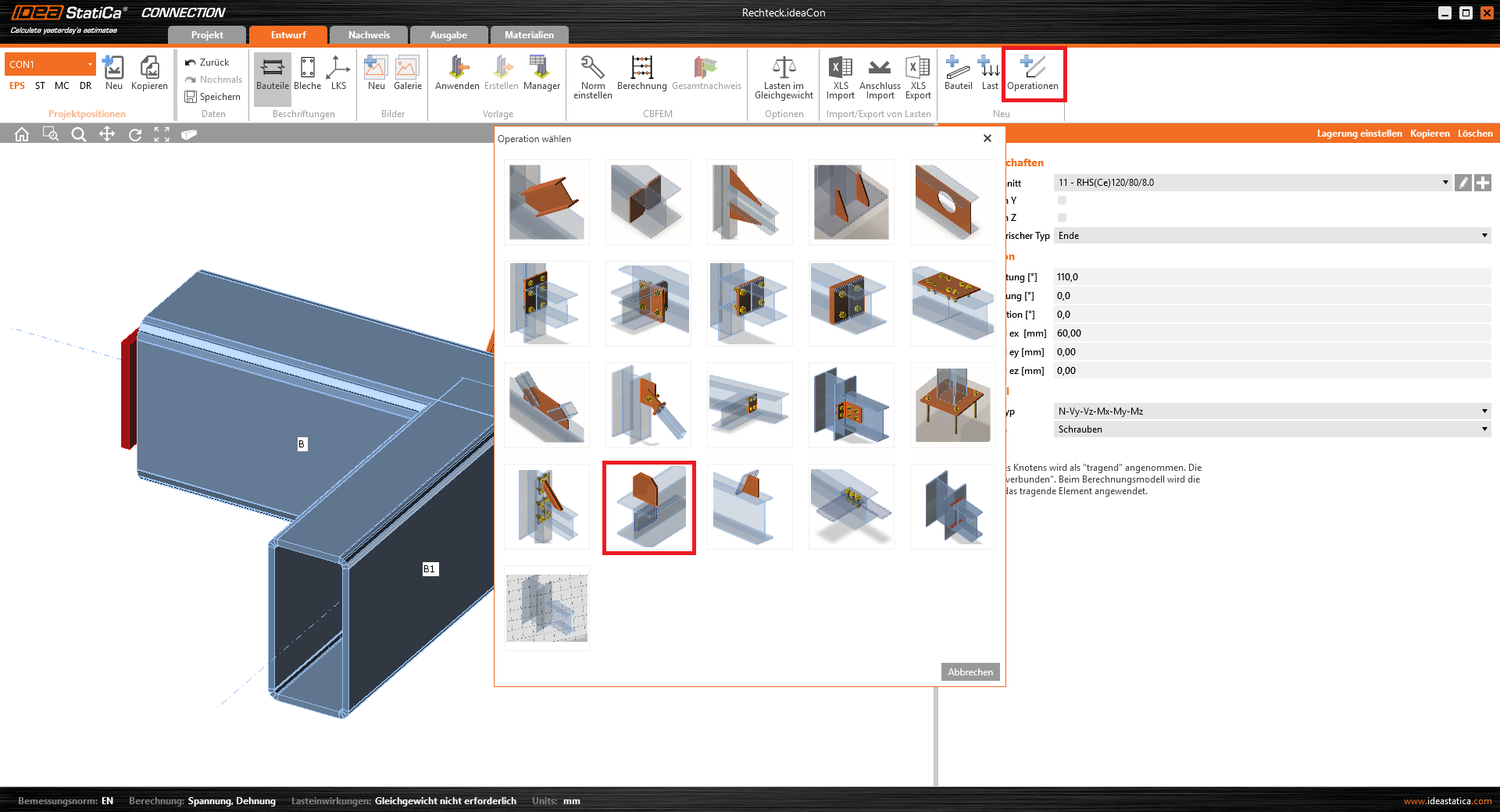
Task: Open Norm einstellen wrench icon
Action: click(592, 73)
